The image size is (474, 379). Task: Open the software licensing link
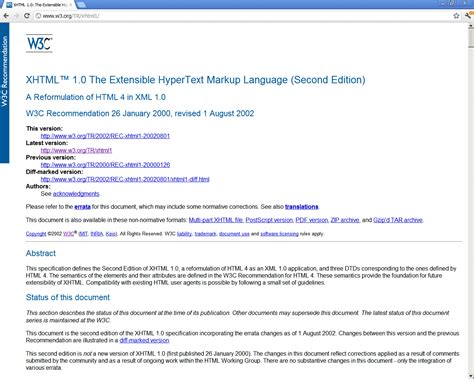tap(279, 234)
